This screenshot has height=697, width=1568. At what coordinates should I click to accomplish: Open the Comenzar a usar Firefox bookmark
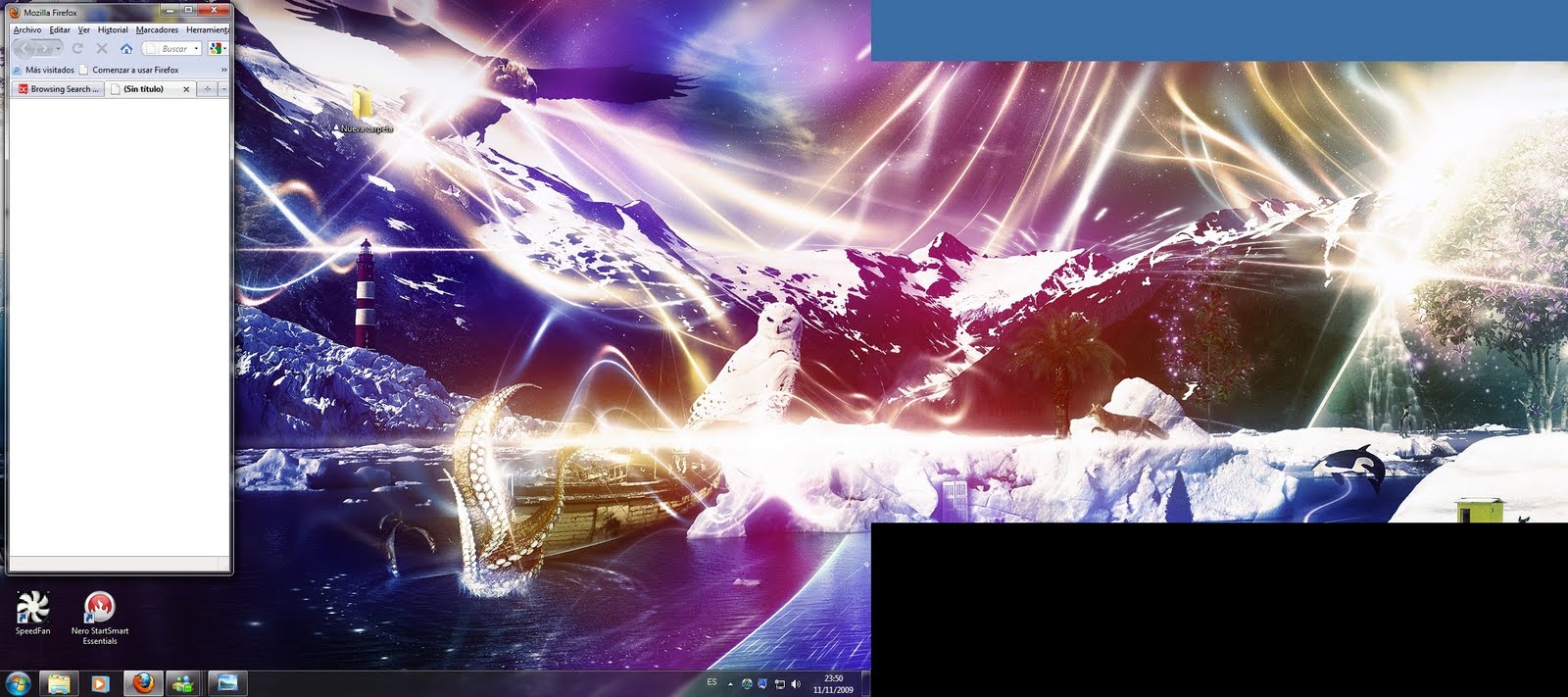(128, 70)
